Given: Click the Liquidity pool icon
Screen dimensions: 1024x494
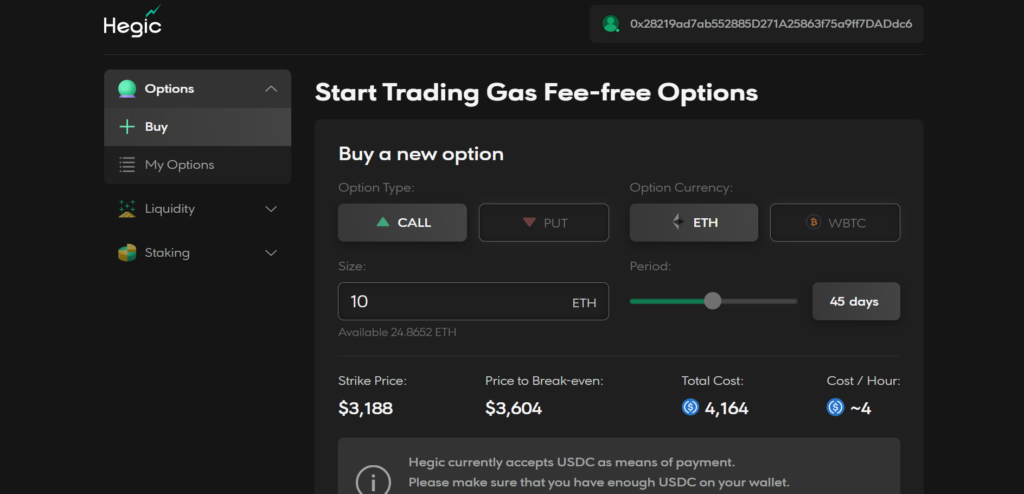Looking at the screenshot, I should click(127, 209).
